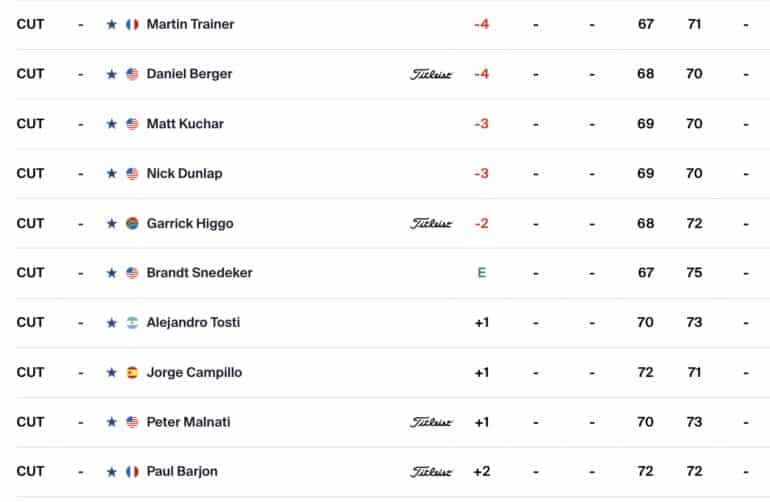Click the star icon beside Garrick Higgo

pos(111,223)
